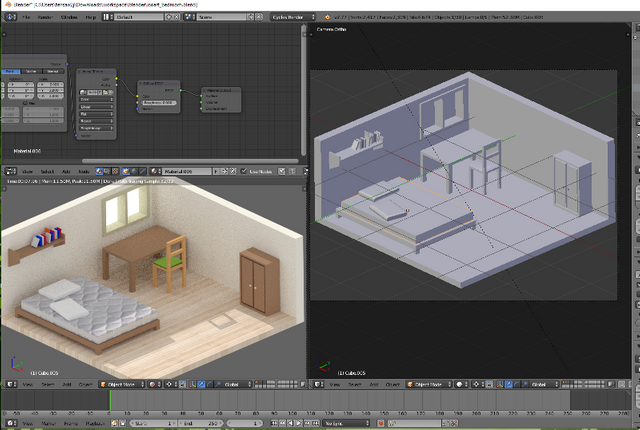
Task: Open Global orientation dropdown in camera viewport
Action: [x=543, y=384]
